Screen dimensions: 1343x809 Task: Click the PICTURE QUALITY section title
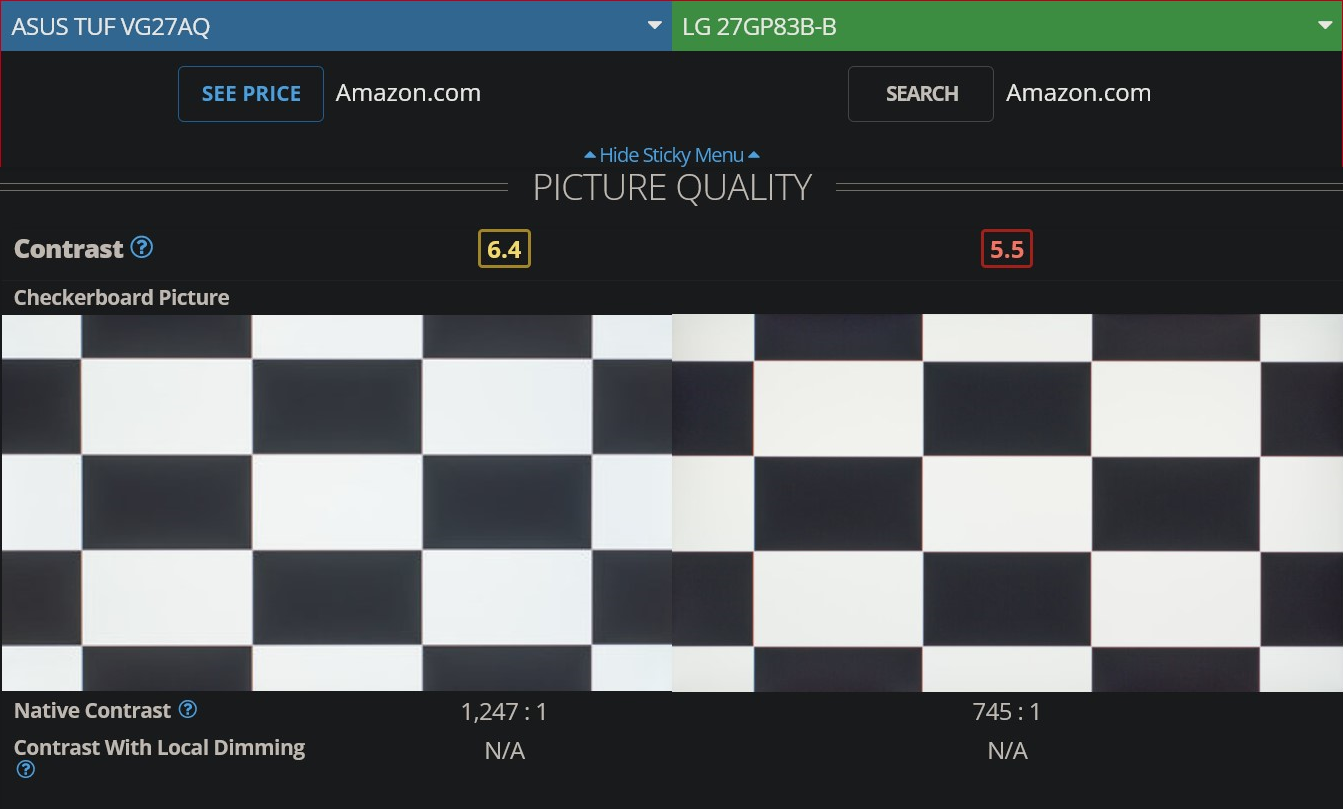(672, 188)
